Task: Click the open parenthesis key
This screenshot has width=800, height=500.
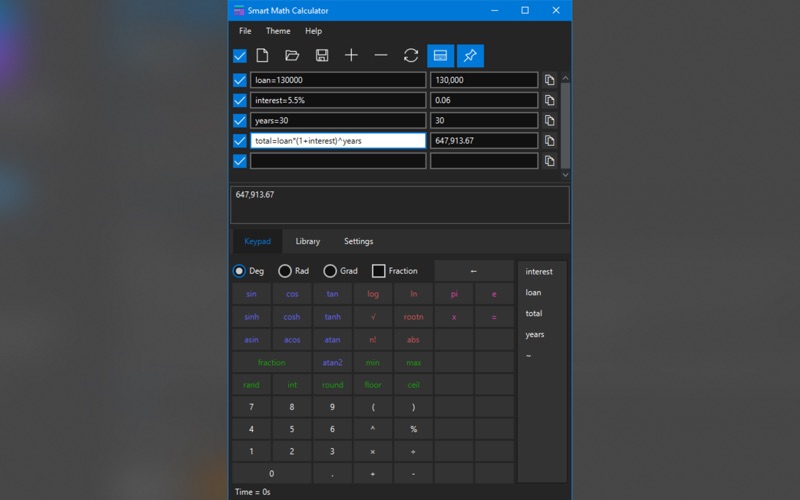Action: [373, 407]
